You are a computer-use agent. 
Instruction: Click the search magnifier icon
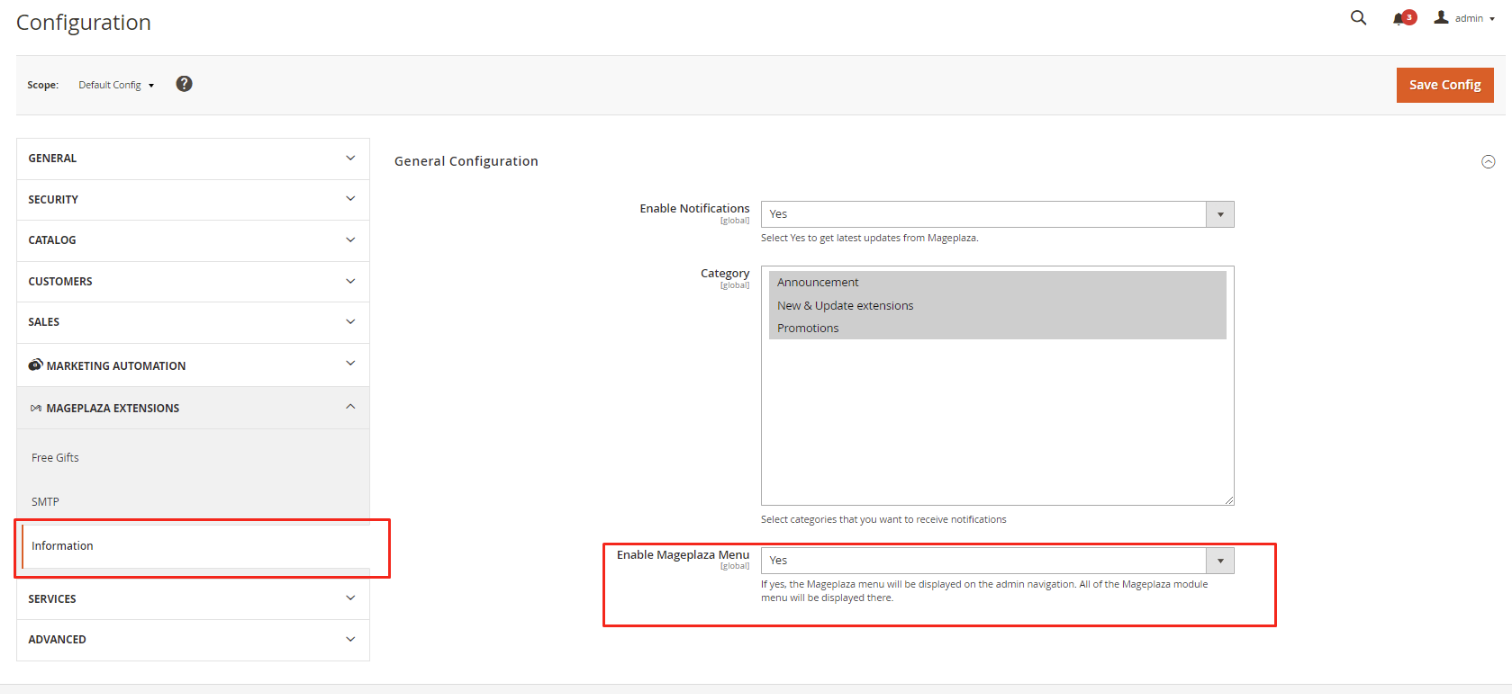pyautogui.click(x=1358, y=18)
